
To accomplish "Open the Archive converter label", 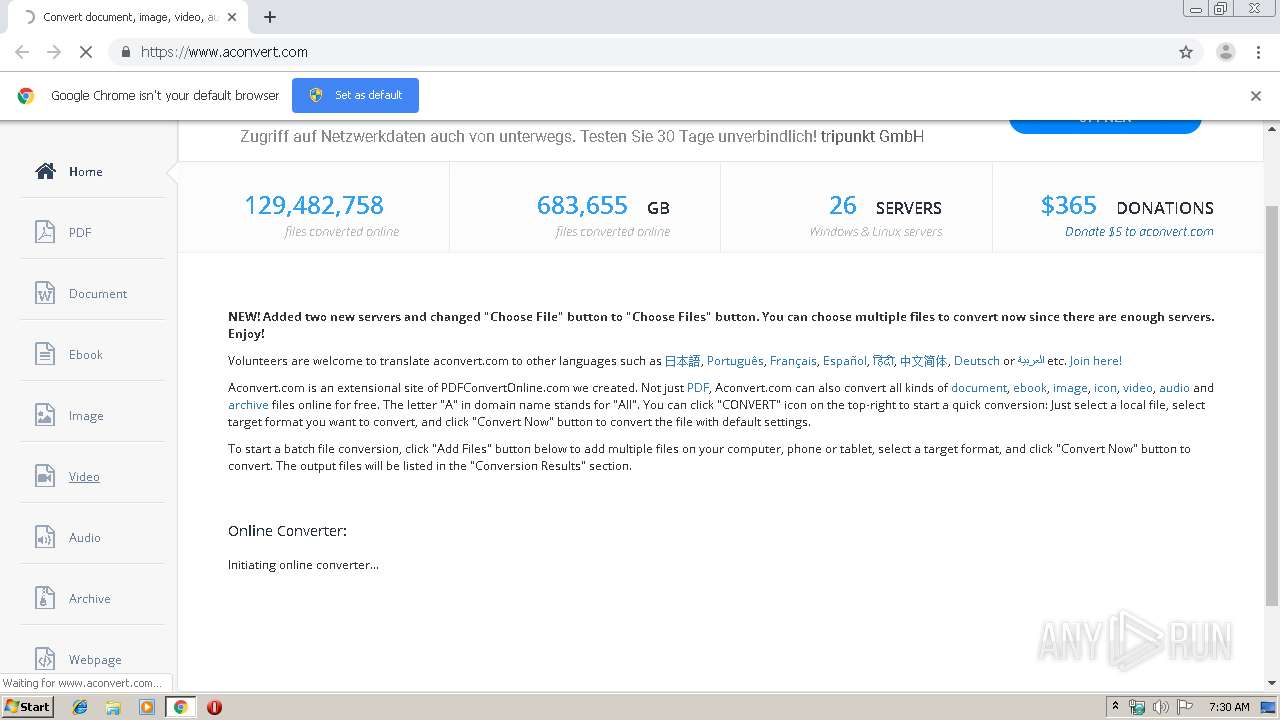I will click(x=90, y=599).
